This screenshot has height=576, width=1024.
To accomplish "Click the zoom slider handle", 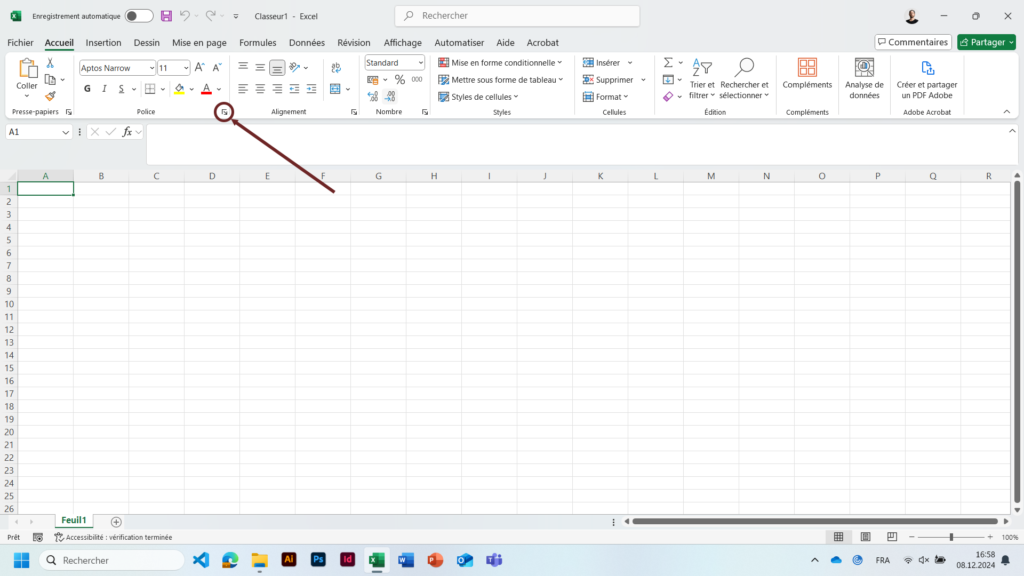I will coord(951,537).
